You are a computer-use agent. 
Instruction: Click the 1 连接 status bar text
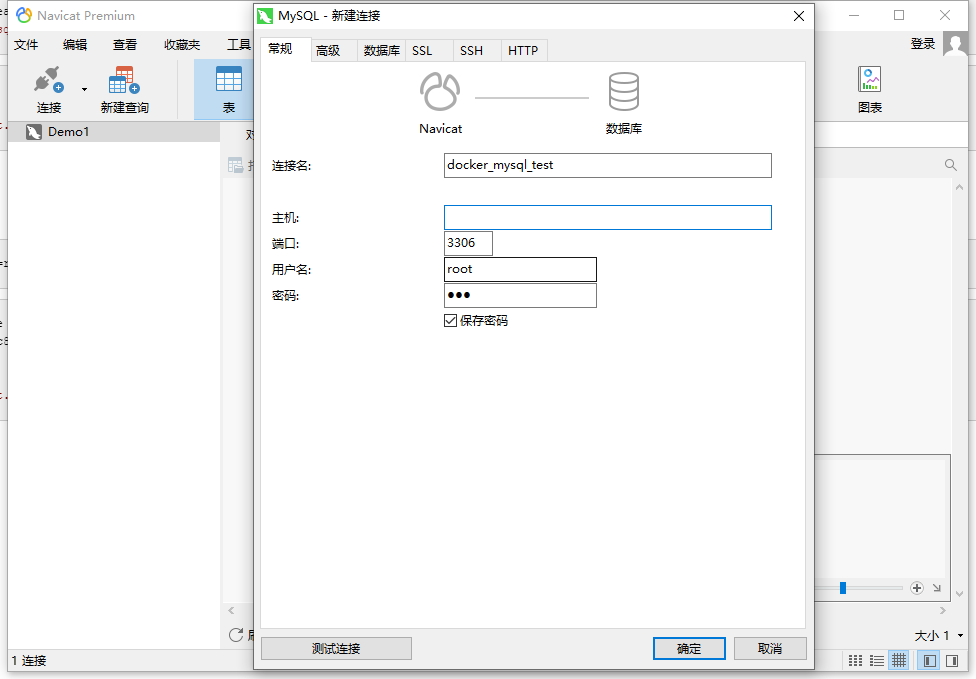coord(29,661)
